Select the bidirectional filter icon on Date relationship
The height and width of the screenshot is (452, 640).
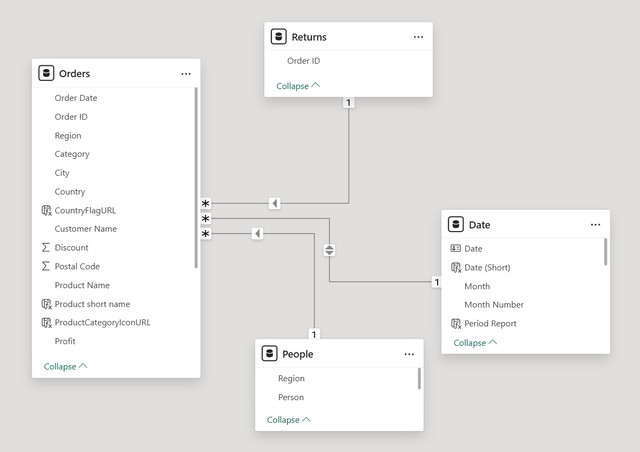click(x=329, y=250)
